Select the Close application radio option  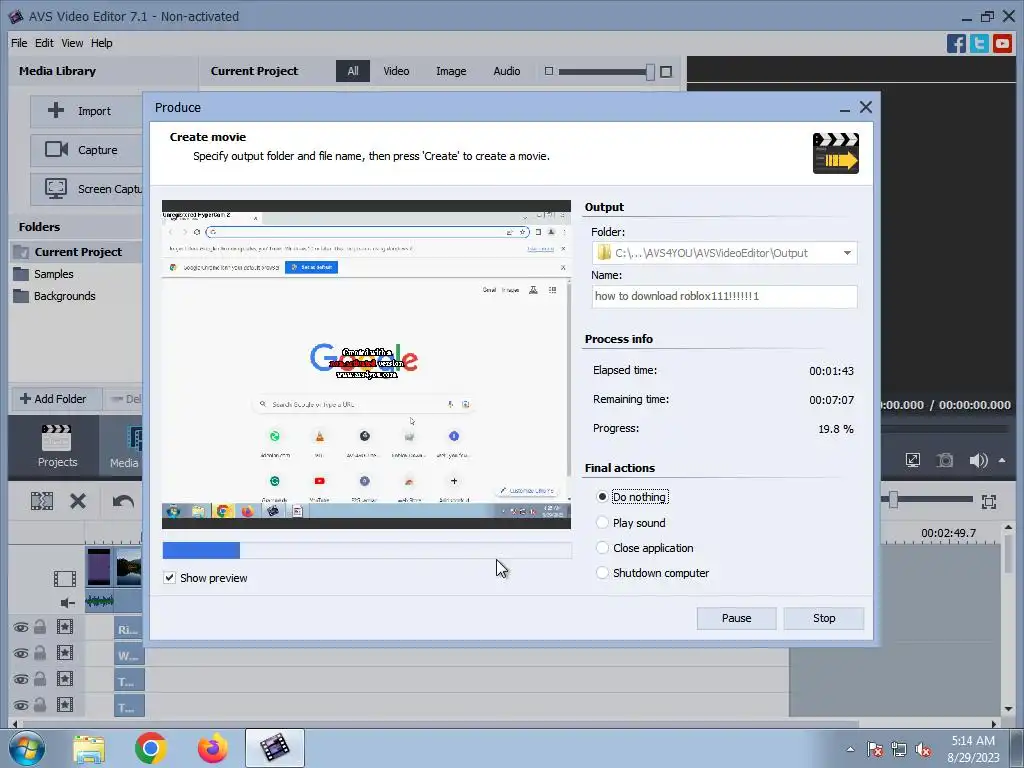click(602, 548)
